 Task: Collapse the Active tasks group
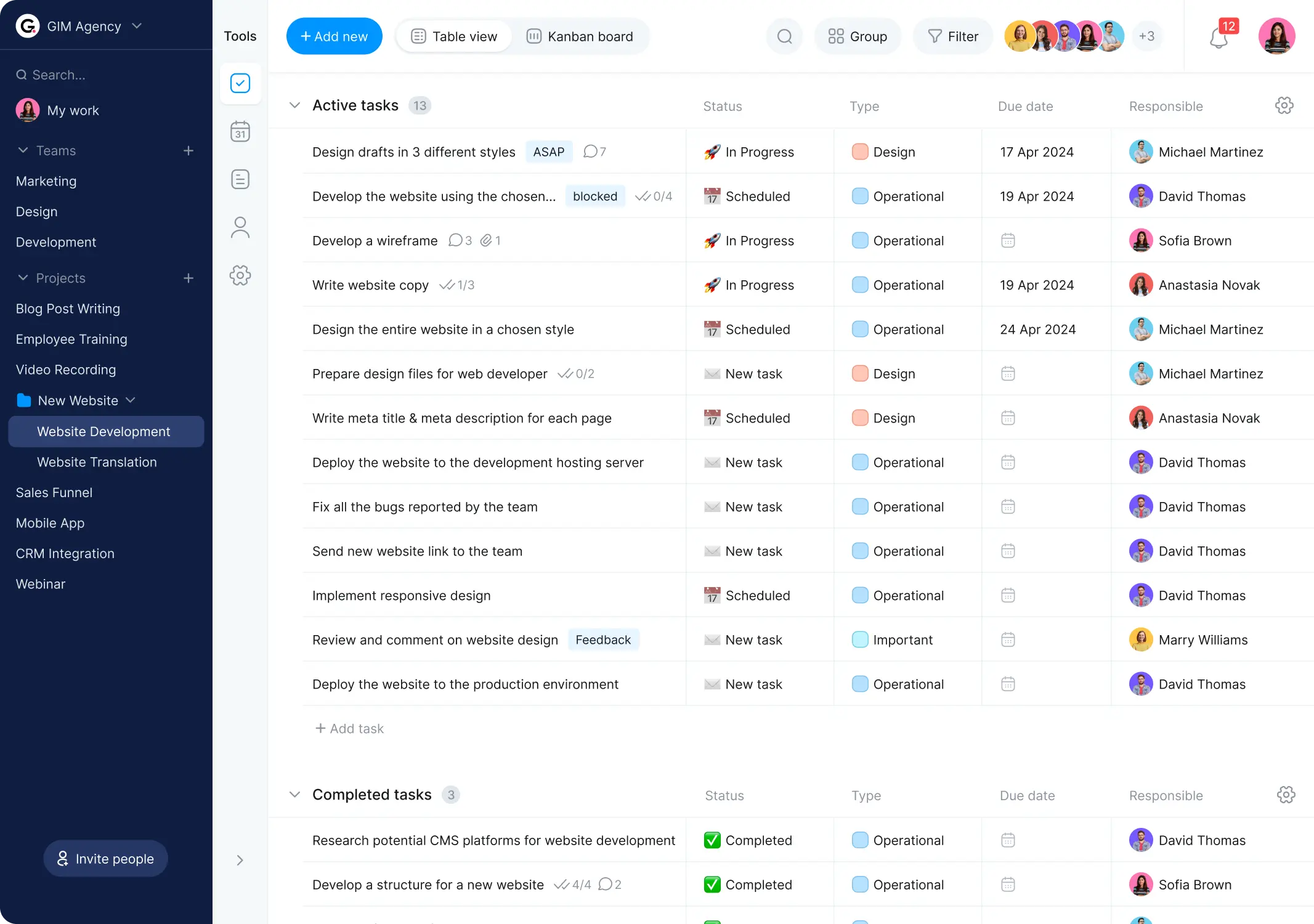pyautogui.click(x=295, y=105)
